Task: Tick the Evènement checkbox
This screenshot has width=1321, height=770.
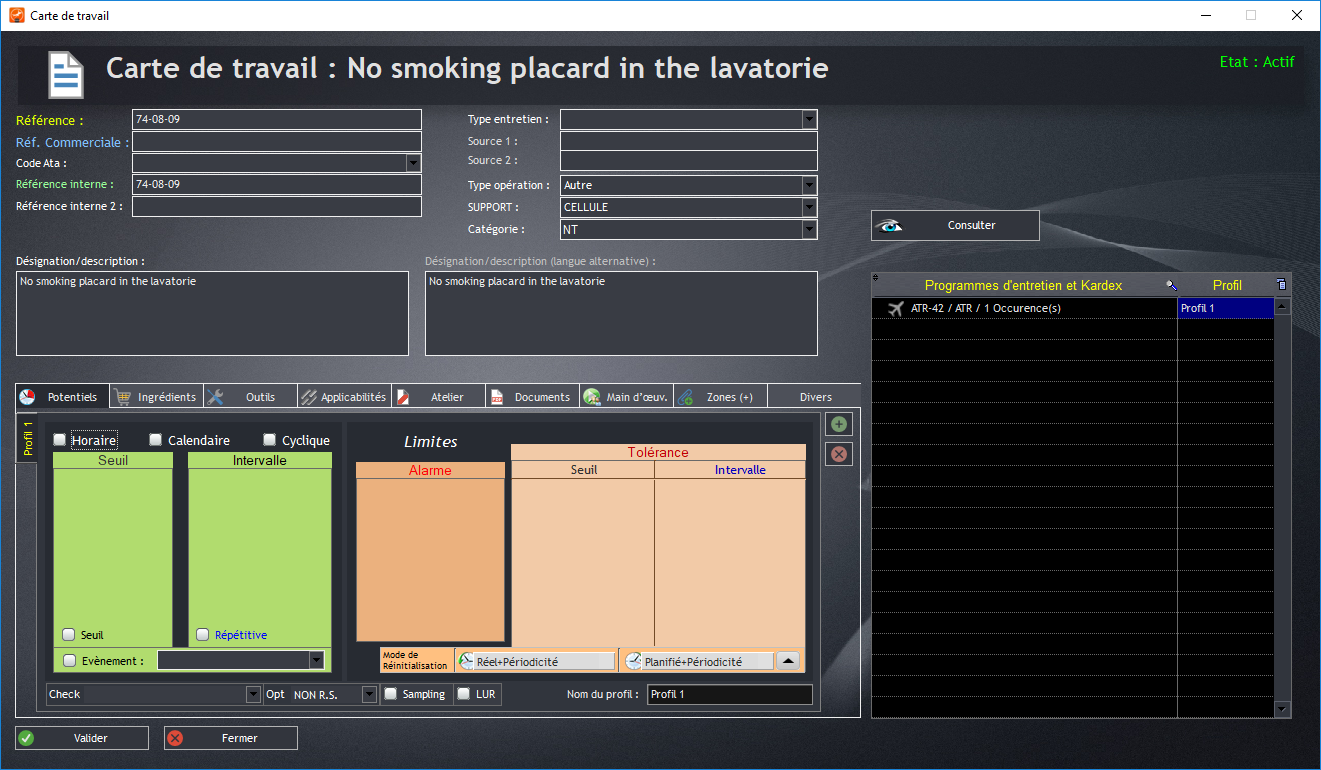Action: (70, 660)
